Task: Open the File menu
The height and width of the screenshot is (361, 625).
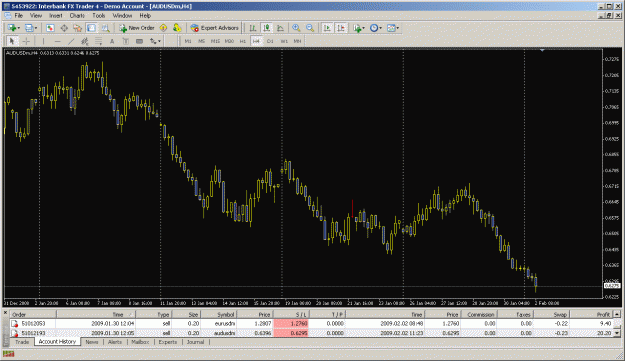Action: tap(18, 16)
